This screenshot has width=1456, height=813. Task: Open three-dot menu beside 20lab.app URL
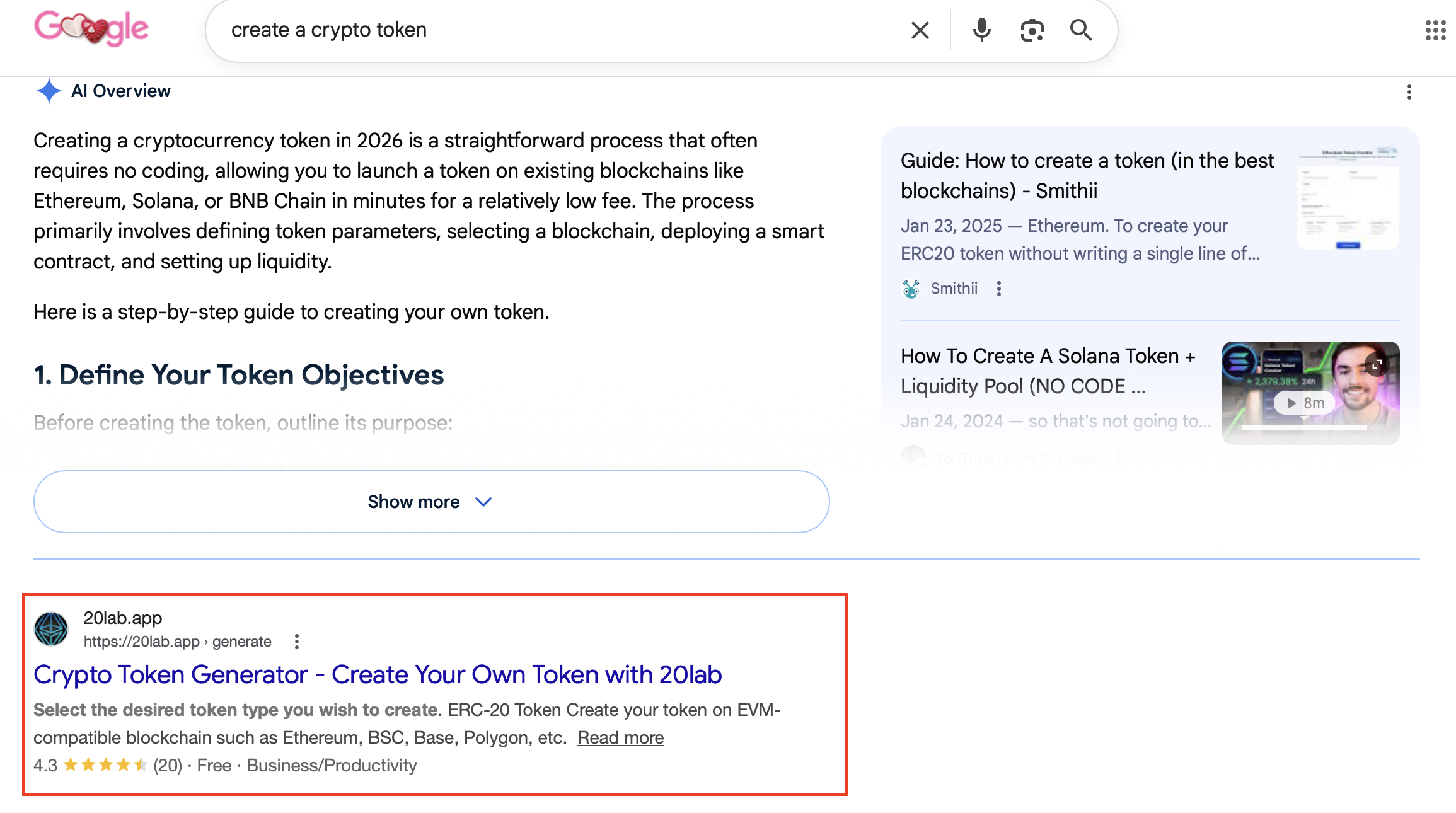[x=297, y=642]
